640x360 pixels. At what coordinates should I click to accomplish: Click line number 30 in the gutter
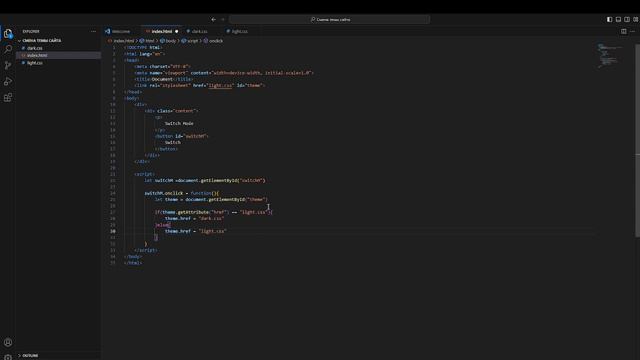coord(113,231)
